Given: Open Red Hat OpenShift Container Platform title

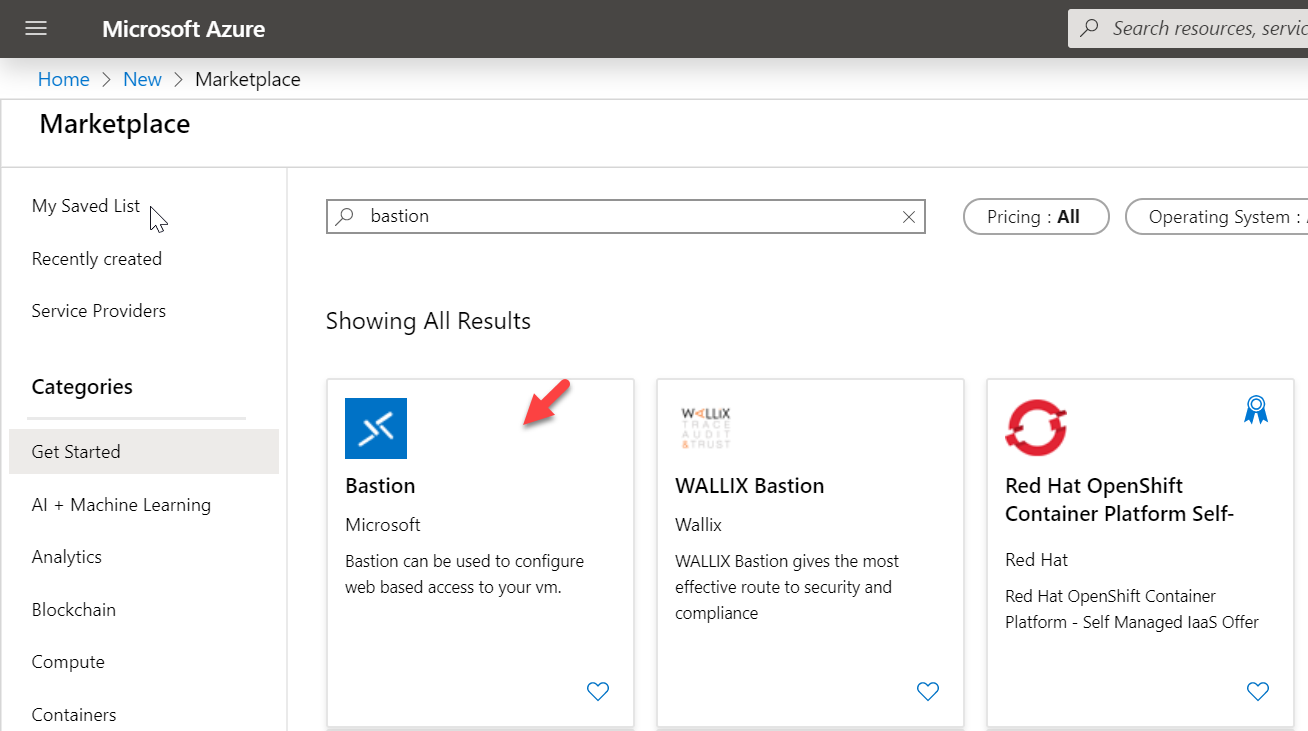Looking at the screenshot, I should [1120, 500].
